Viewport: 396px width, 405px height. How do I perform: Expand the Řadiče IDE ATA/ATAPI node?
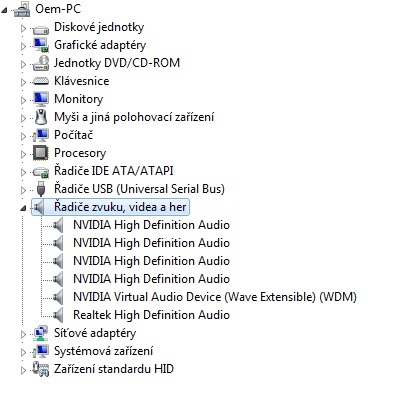click(x=23, y=172)
